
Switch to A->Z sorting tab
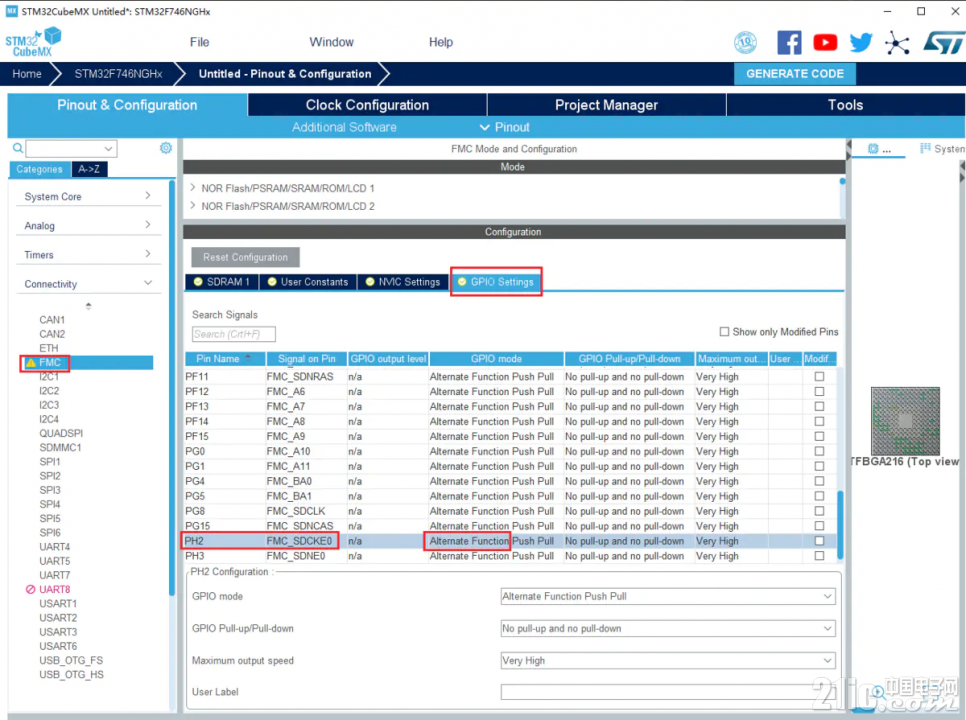click(x=89, y=169)
